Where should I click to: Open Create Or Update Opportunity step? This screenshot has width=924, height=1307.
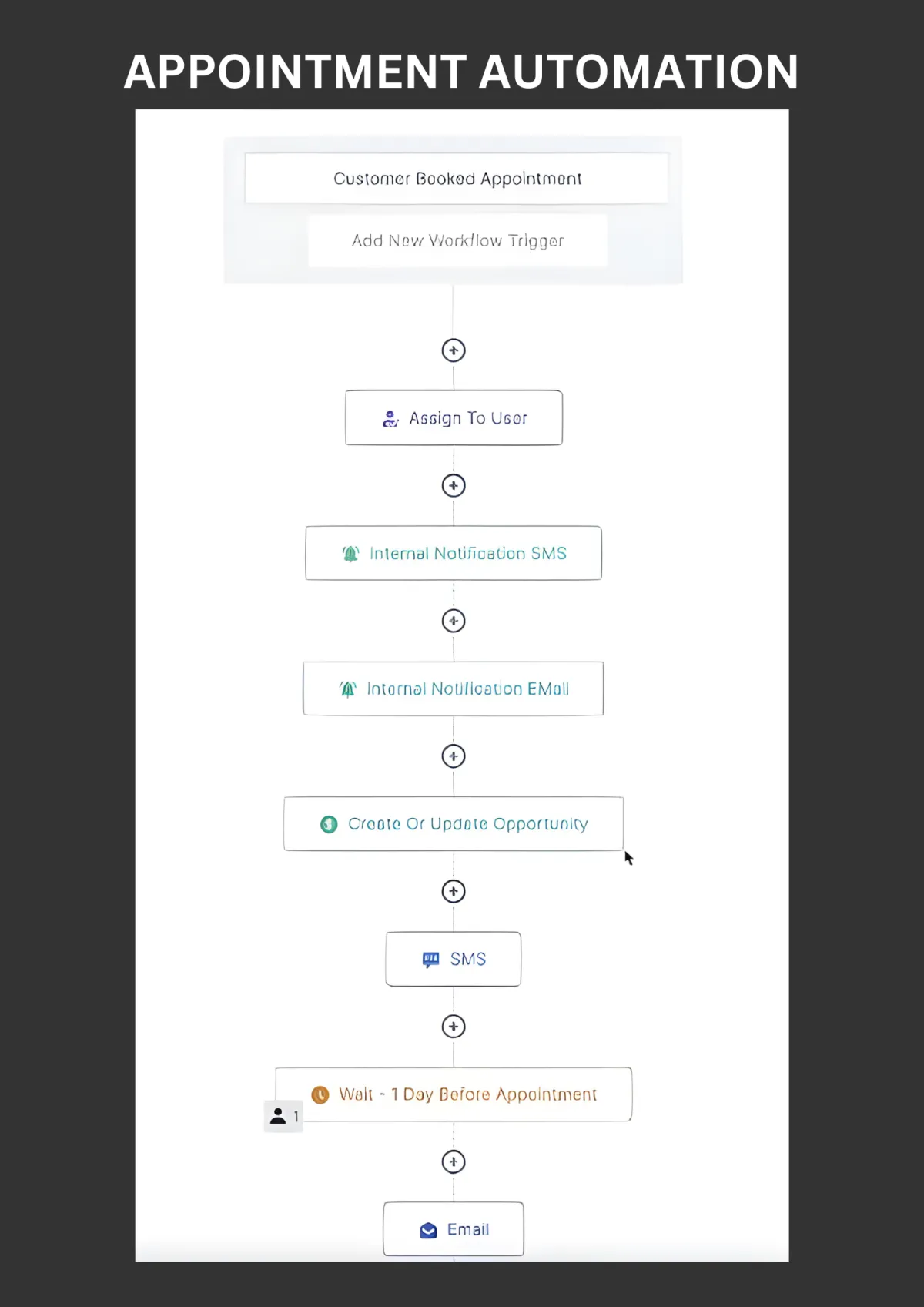454,824
